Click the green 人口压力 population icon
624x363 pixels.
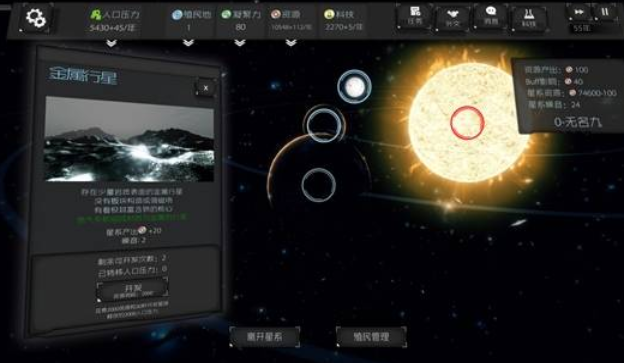point(96,15)
